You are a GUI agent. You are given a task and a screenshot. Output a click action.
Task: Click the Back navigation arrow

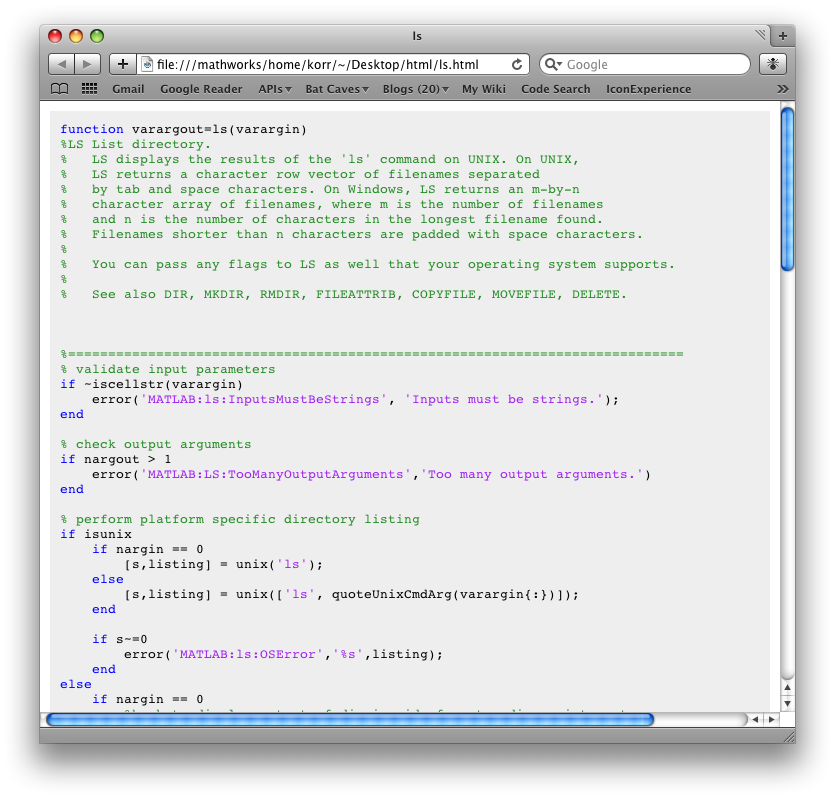(x=62, y=64)
